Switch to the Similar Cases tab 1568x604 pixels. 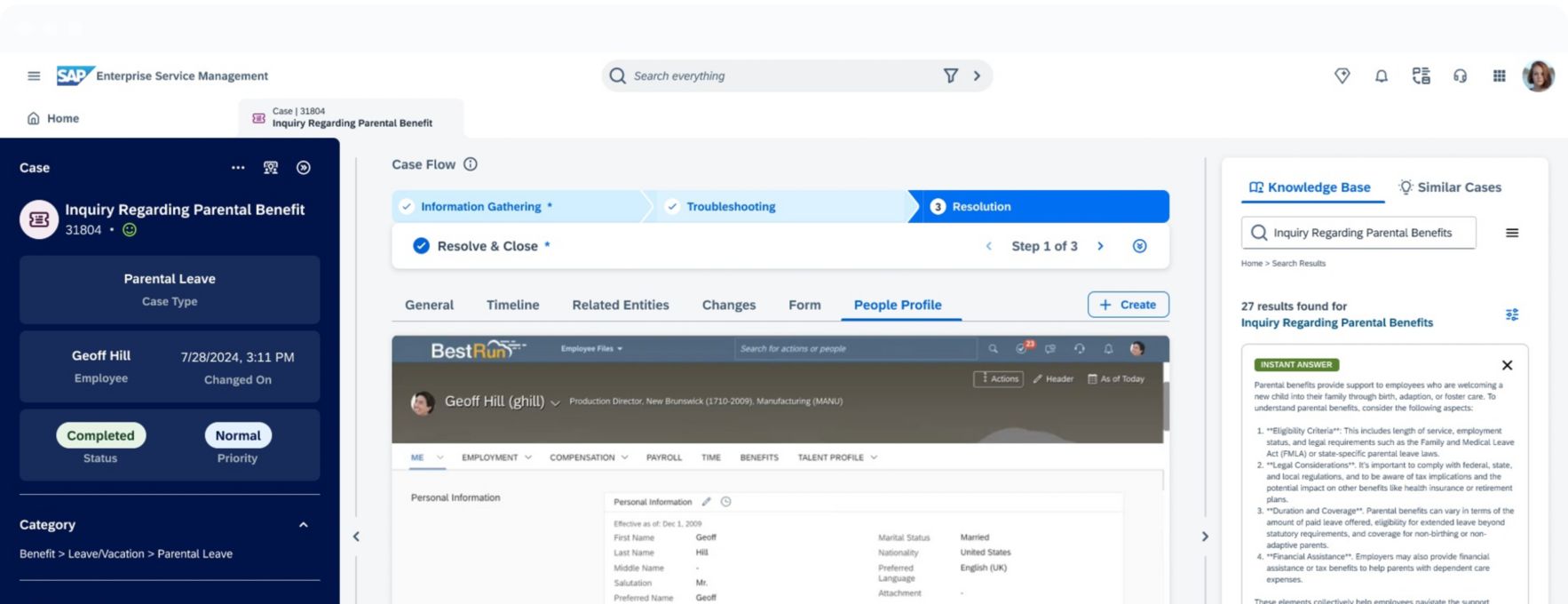(1450, 187)
